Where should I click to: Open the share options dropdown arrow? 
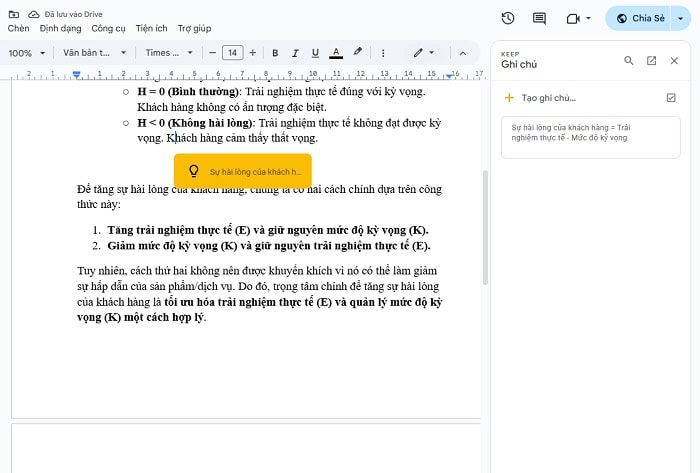(681, 18)
